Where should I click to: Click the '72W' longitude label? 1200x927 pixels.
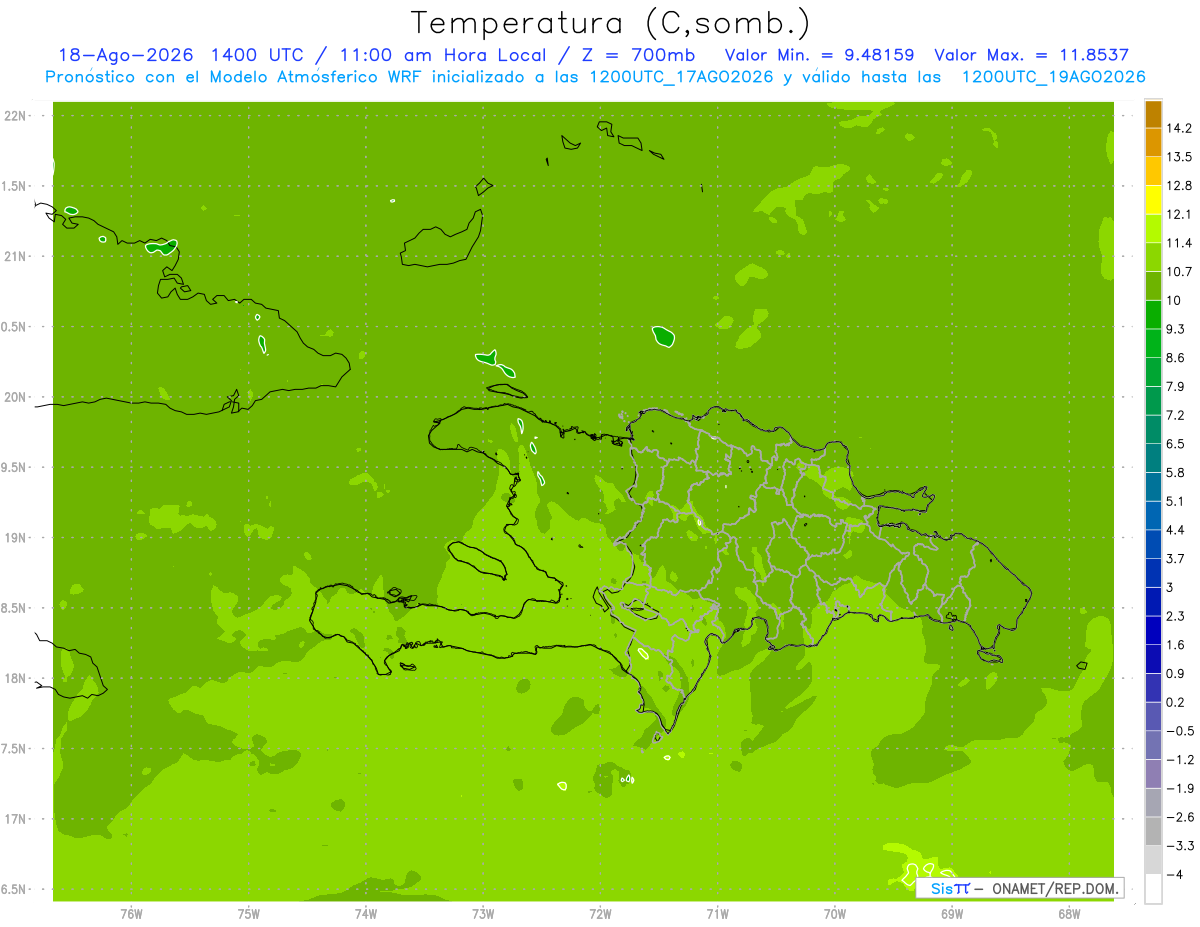tap(600, 914)
